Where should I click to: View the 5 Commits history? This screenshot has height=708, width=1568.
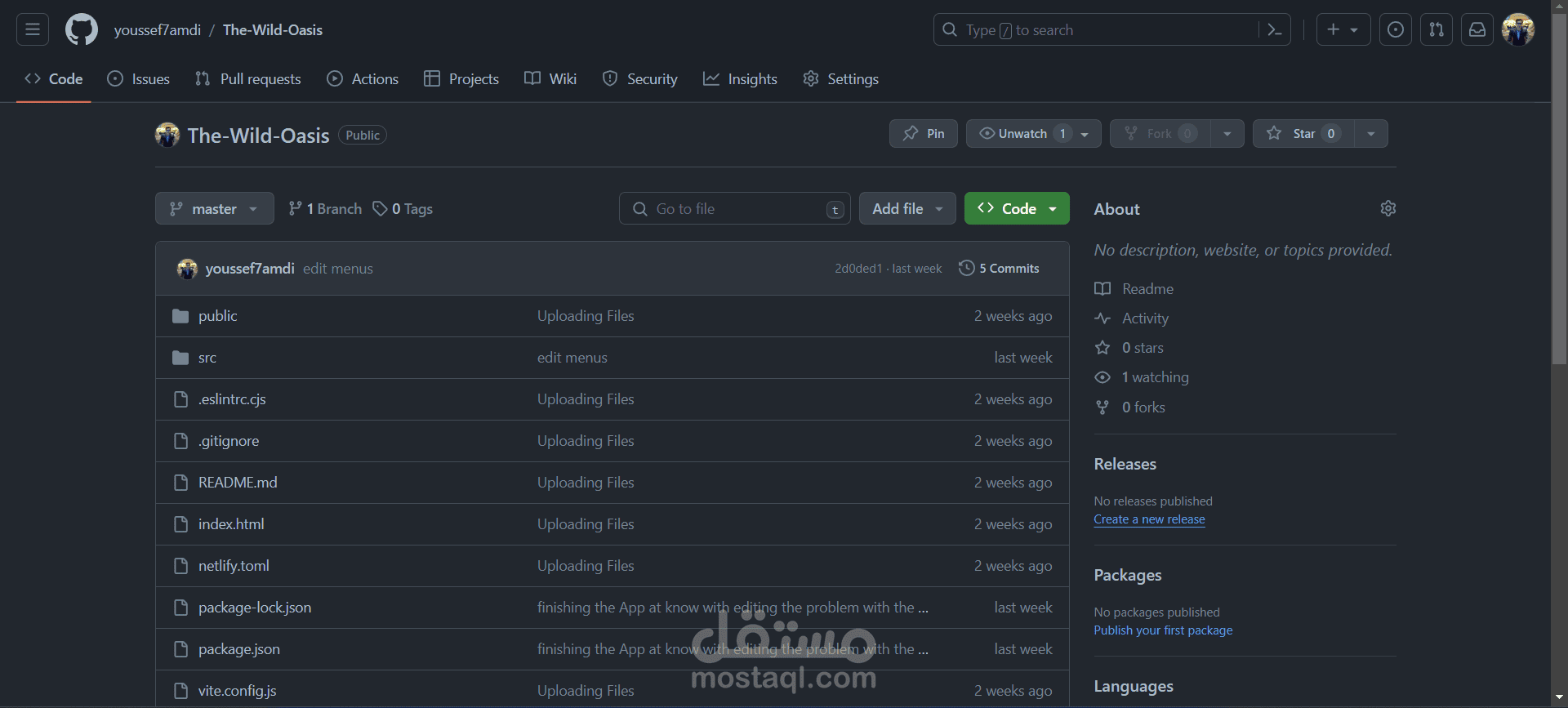pyautogui.click(x=999, y=269)
